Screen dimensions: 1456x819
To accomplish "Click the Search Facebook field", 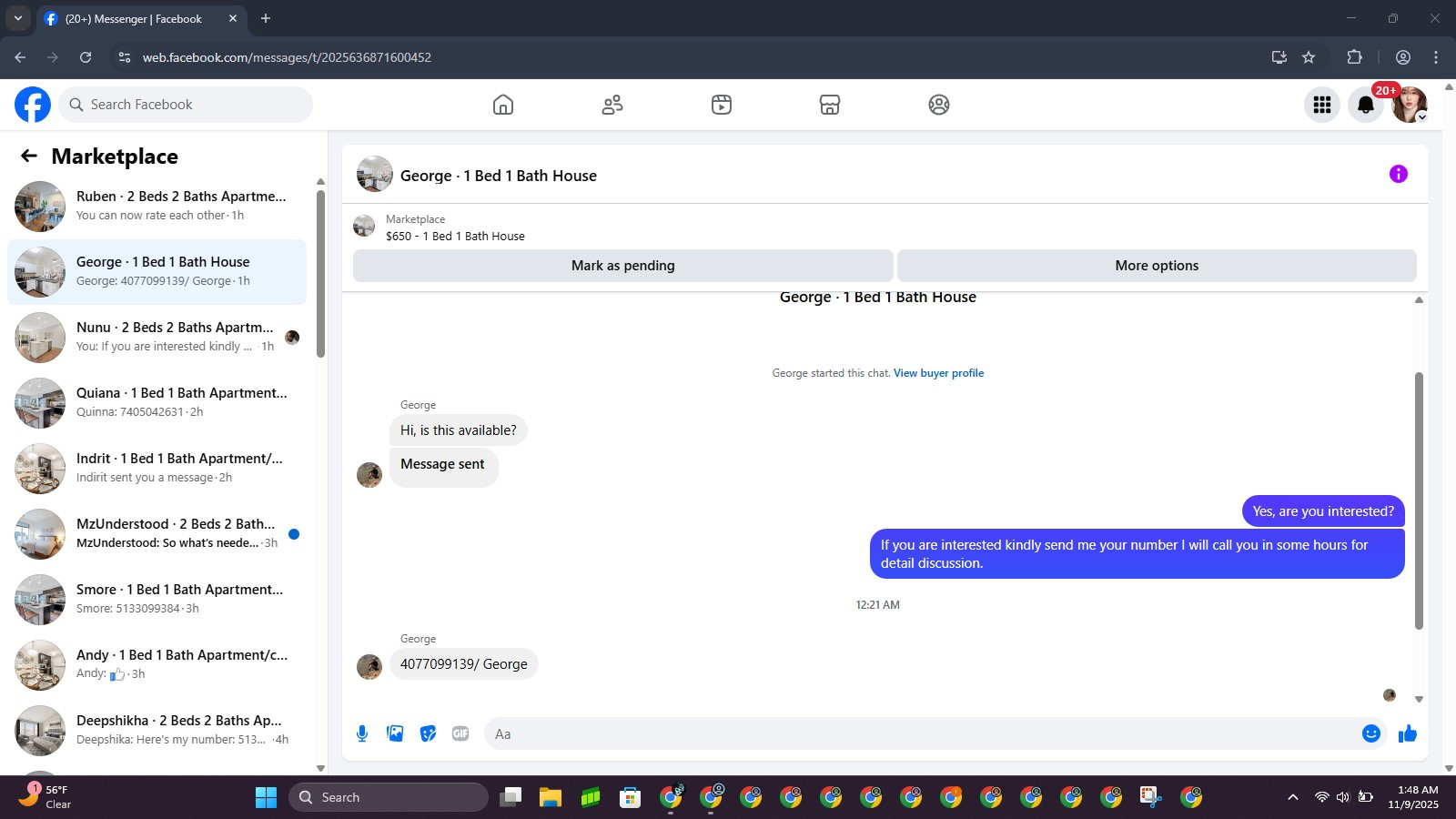I will [186, 105].
